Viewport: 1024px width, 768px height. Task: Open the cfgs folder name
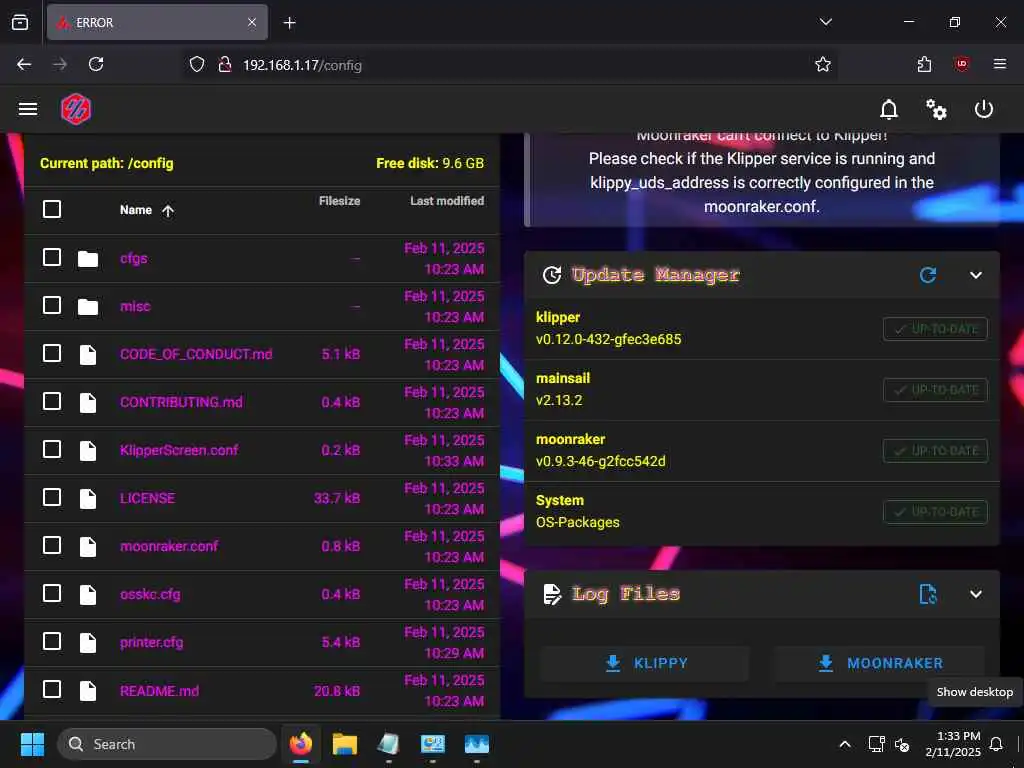pos(133,259)
